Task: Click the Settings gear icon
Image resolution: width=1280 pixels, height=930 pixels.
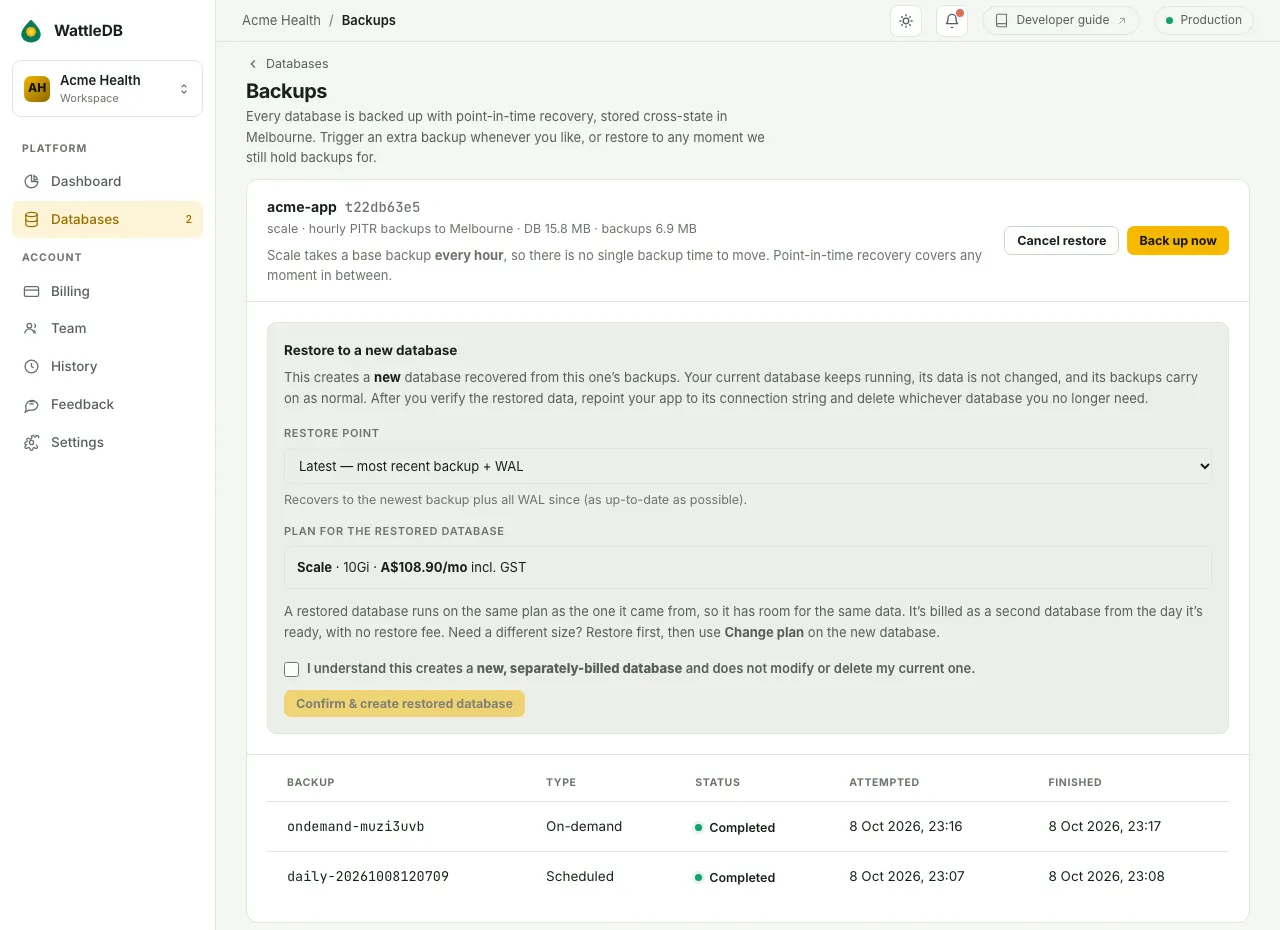Action: pos(32,442)
